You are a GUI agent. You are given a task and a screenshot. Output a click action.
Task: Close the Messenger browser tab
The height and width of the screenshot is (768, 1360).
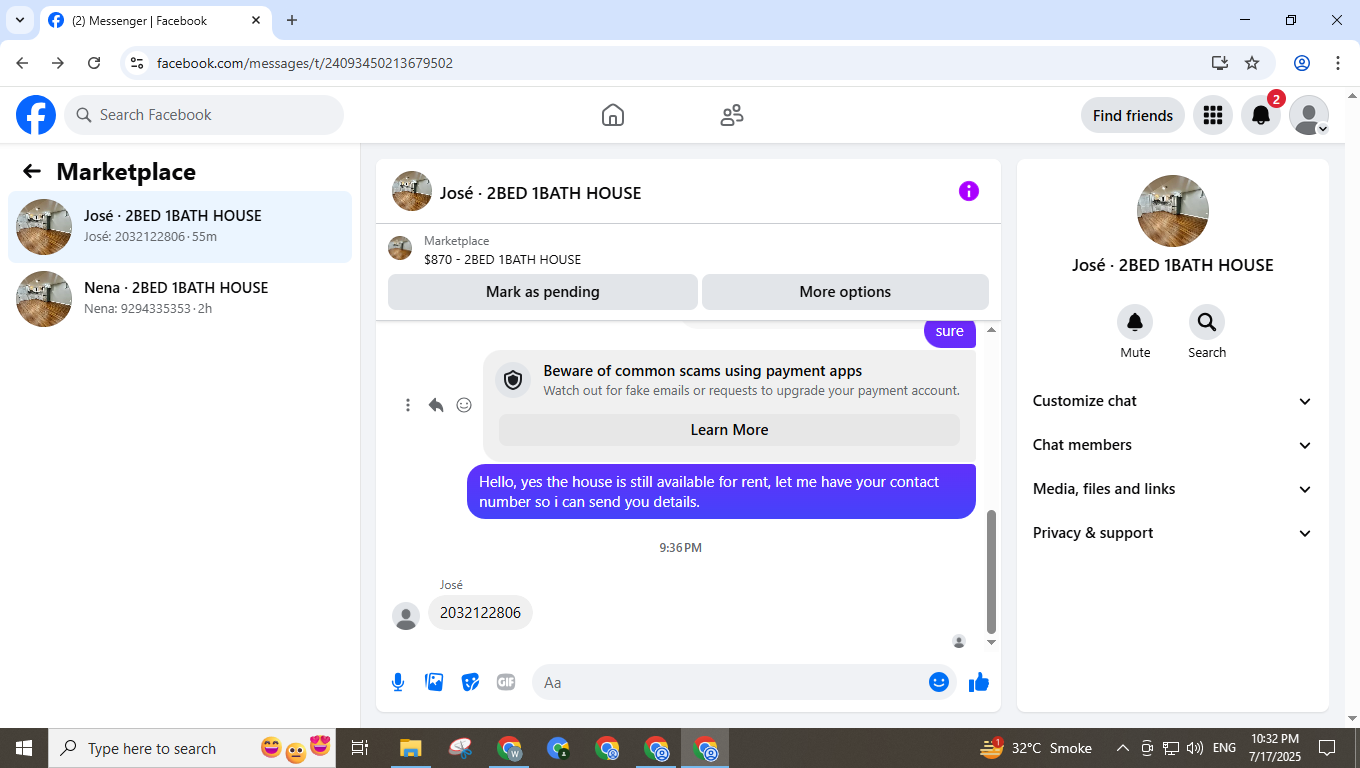[x=256, y=20]
